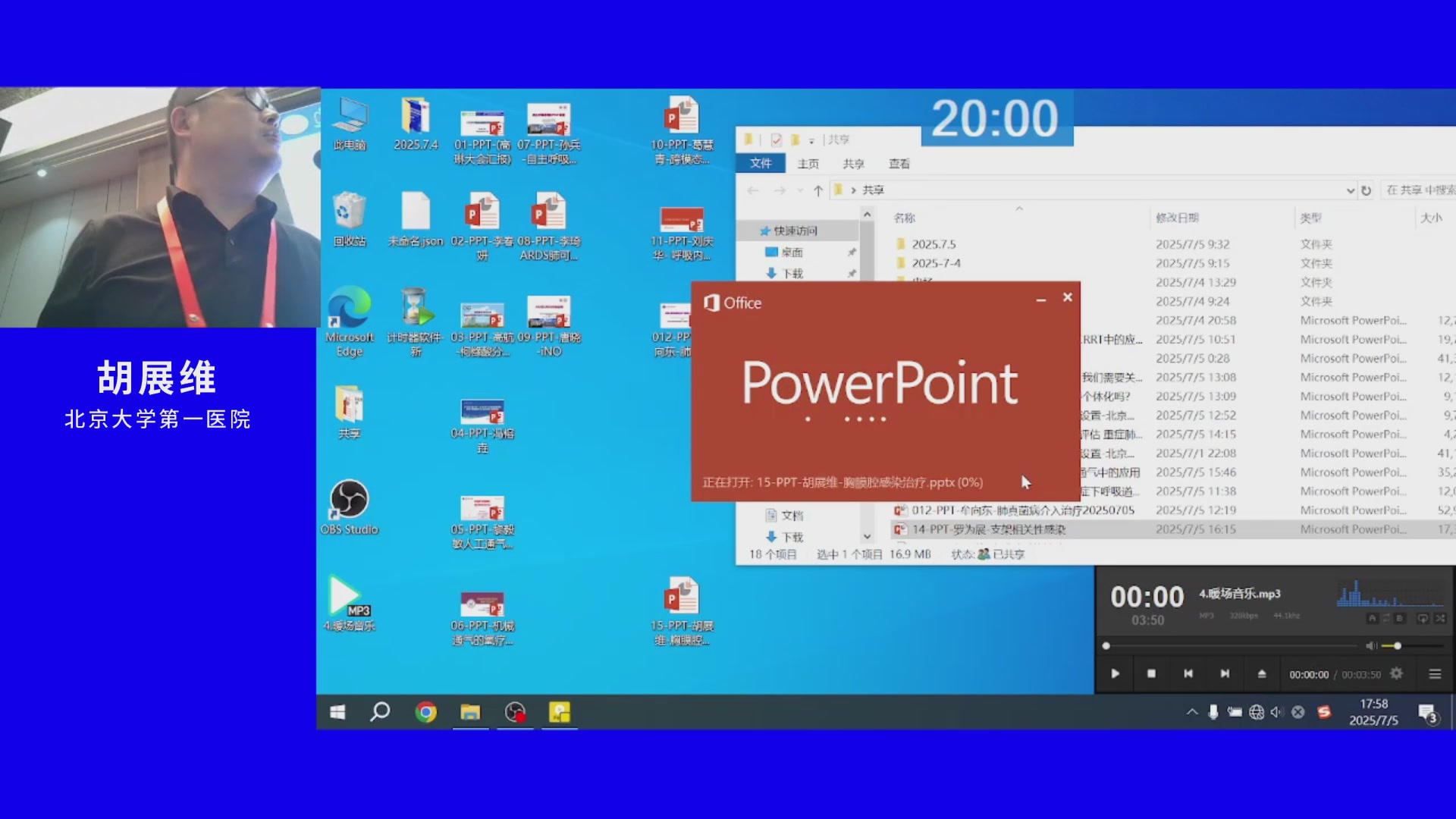Viewport: 1456px width, 819px height.
Task: Refresh the Explorer folder view
Action: [x=1366, y=190]
